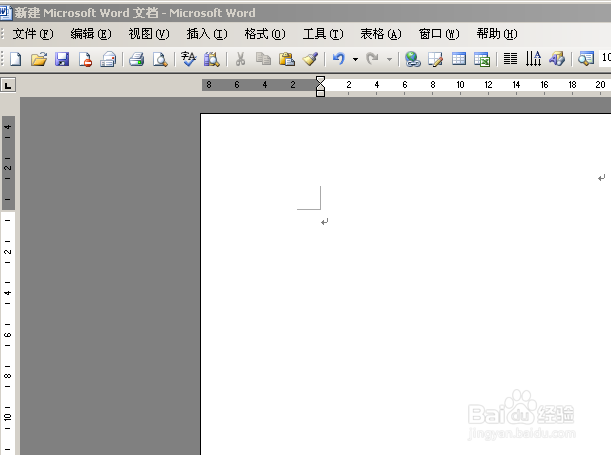611x455 pixels.
Task: Save the document with the floppy disk icon
Action: coord(62,59)
